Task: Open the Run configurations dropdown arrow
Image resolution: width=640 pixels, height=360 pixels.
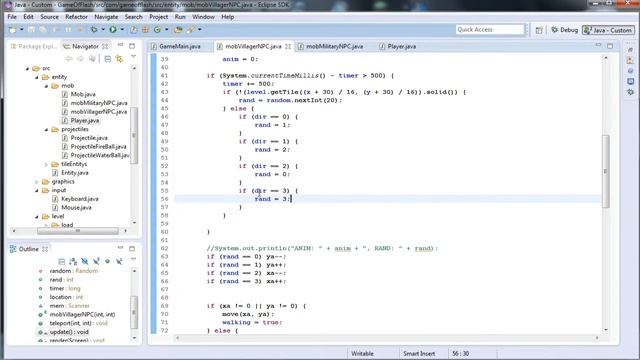Action: 122,30
